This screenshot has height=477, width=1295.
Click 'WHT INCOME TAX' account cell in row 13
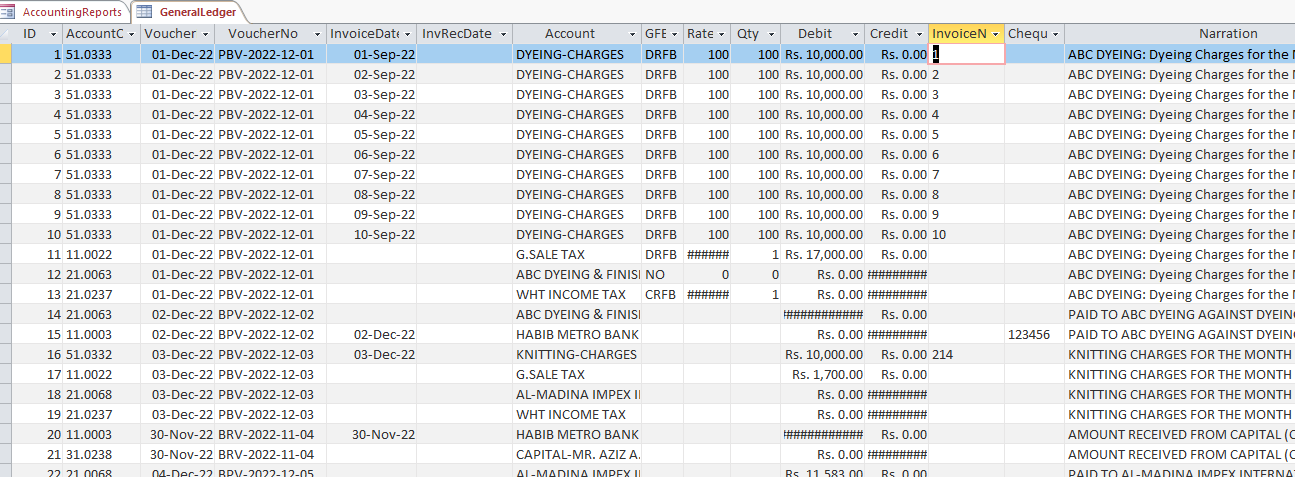click(577, 294)
